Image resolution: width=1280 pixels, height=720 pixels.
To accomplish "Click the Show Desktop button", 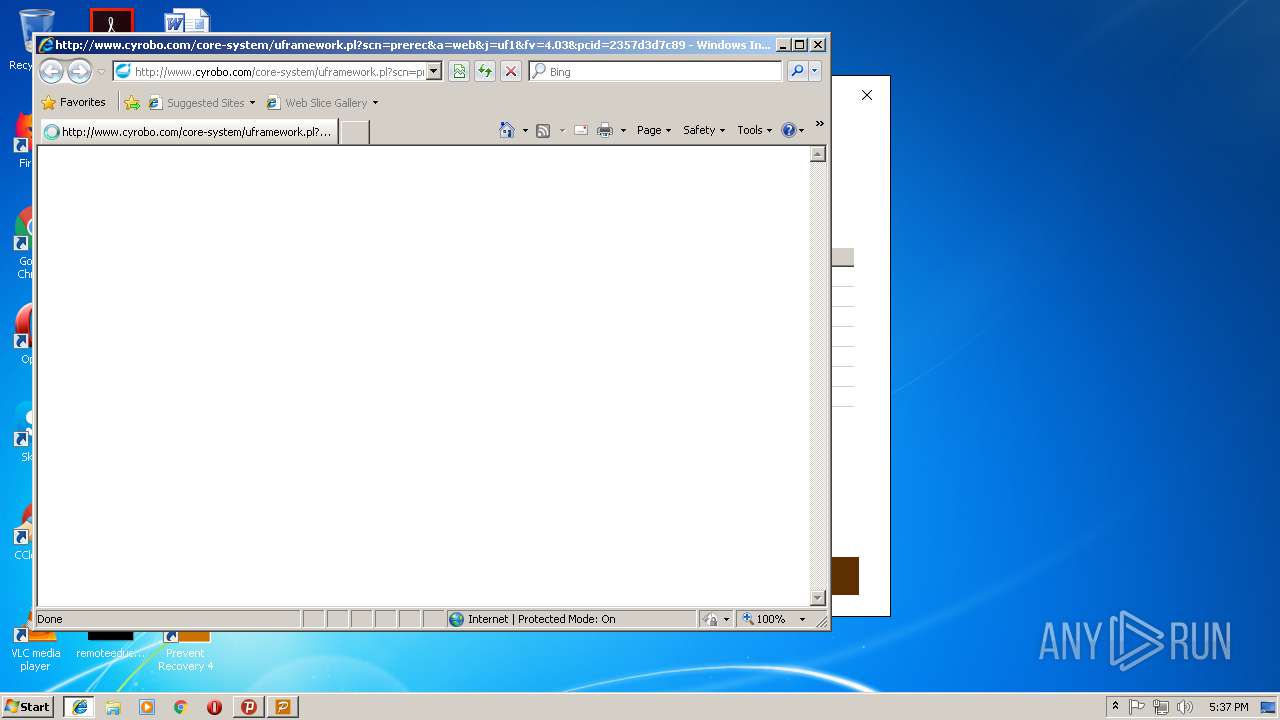I will tap(1269, 706).
